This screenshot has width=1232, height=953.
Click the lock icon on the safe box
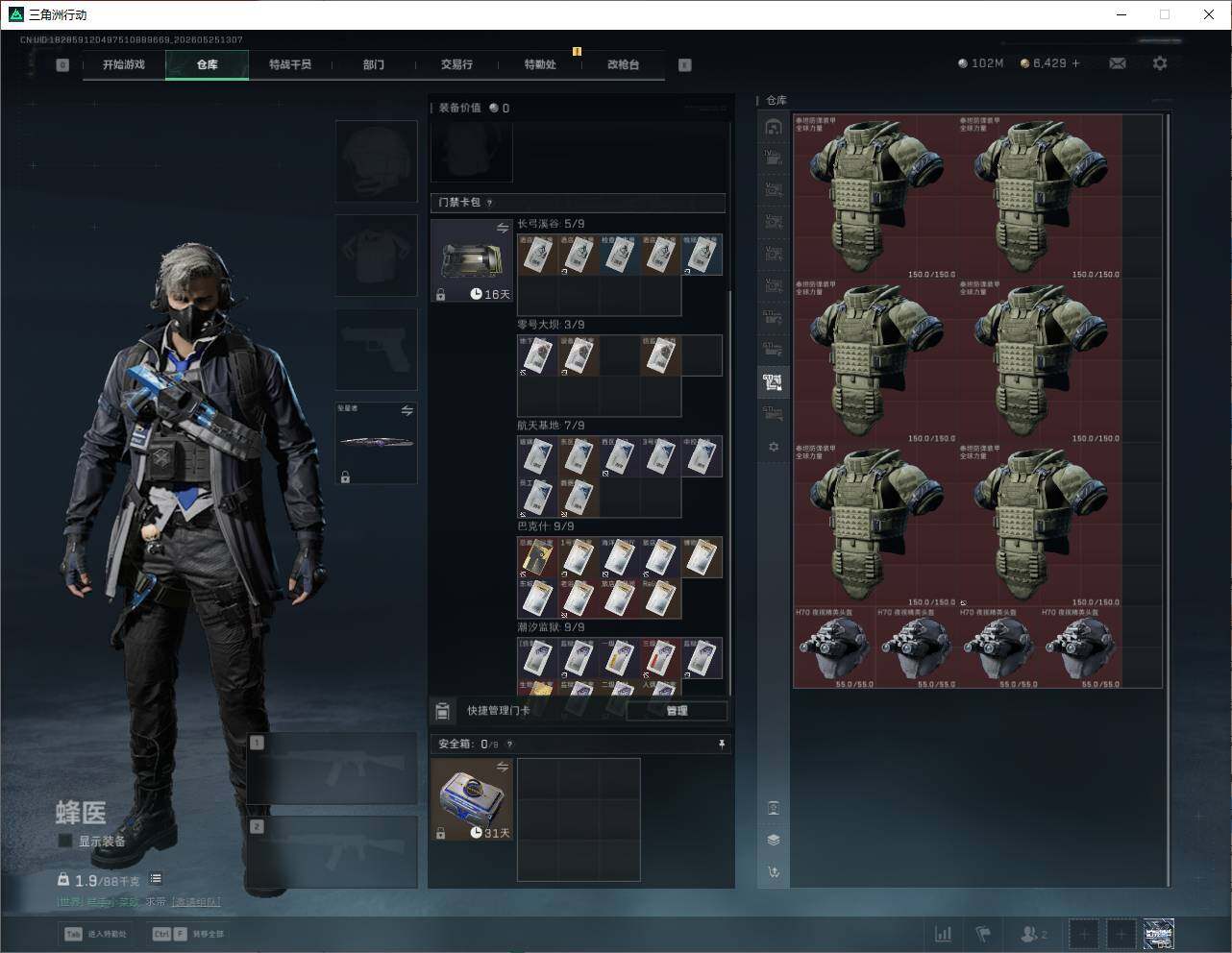coord(440,833)
